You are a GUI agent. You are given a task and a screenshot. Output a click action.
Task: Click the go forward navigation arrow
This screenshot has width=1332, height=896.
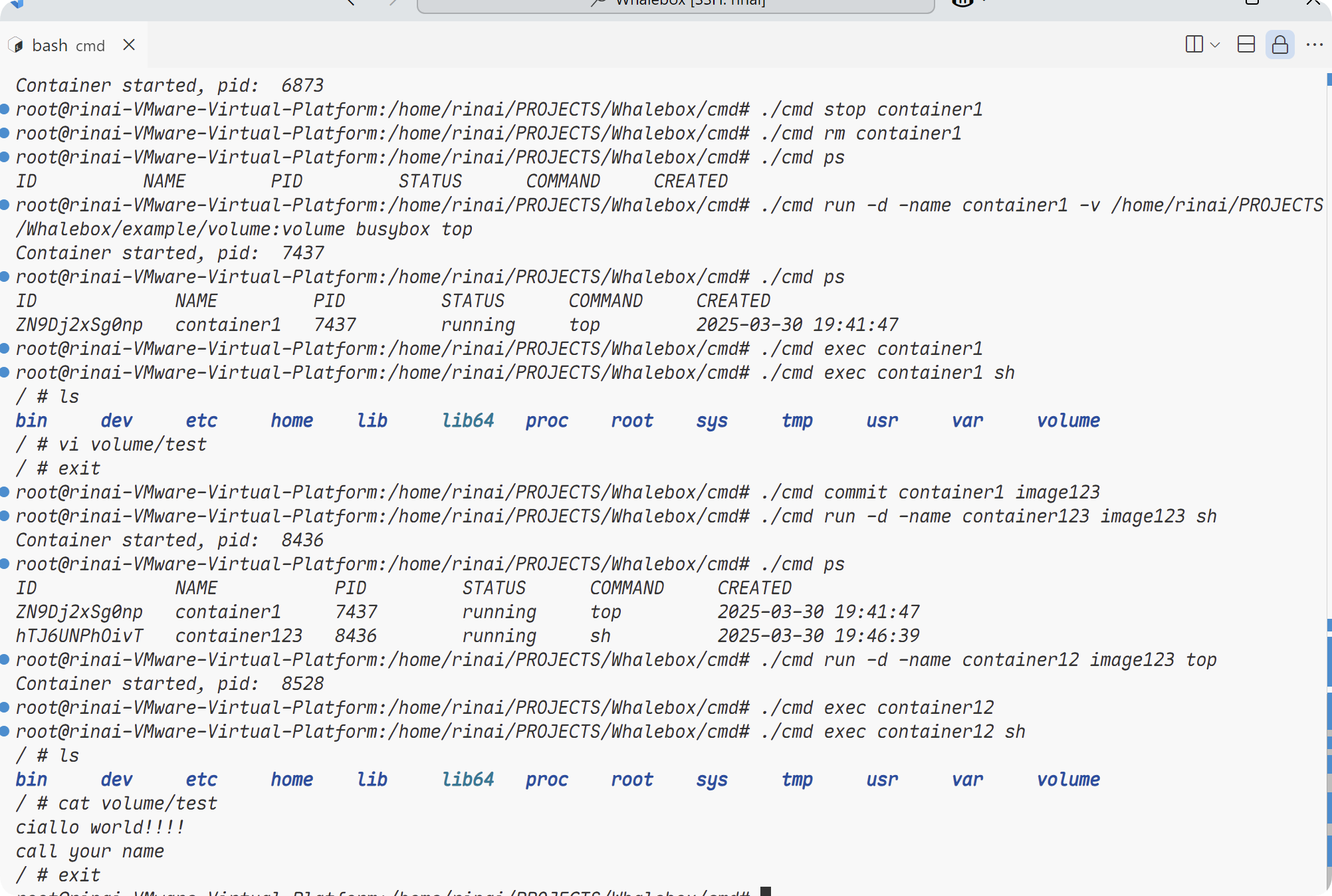pos(392,3)
